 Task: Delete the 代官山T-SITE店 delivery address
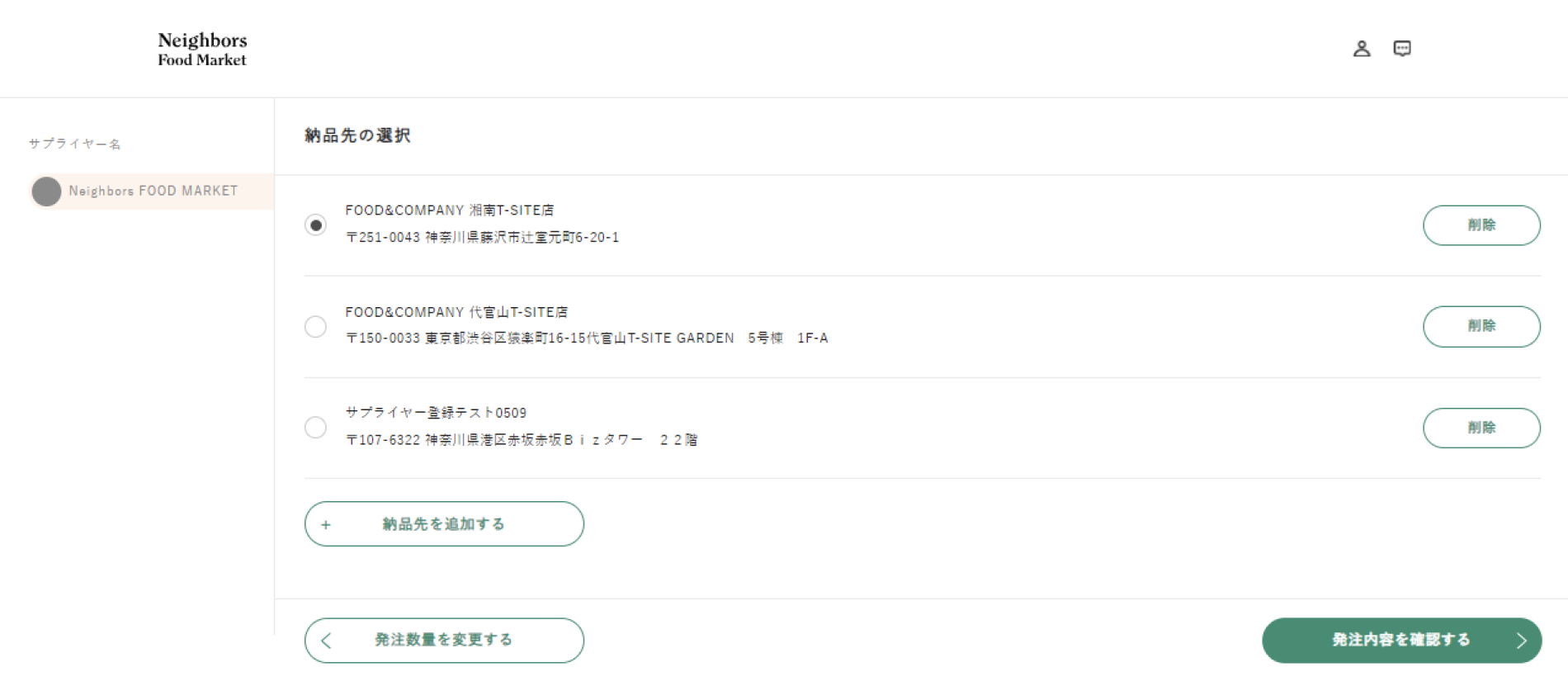pyautogui.click(x=1481, y=326)
